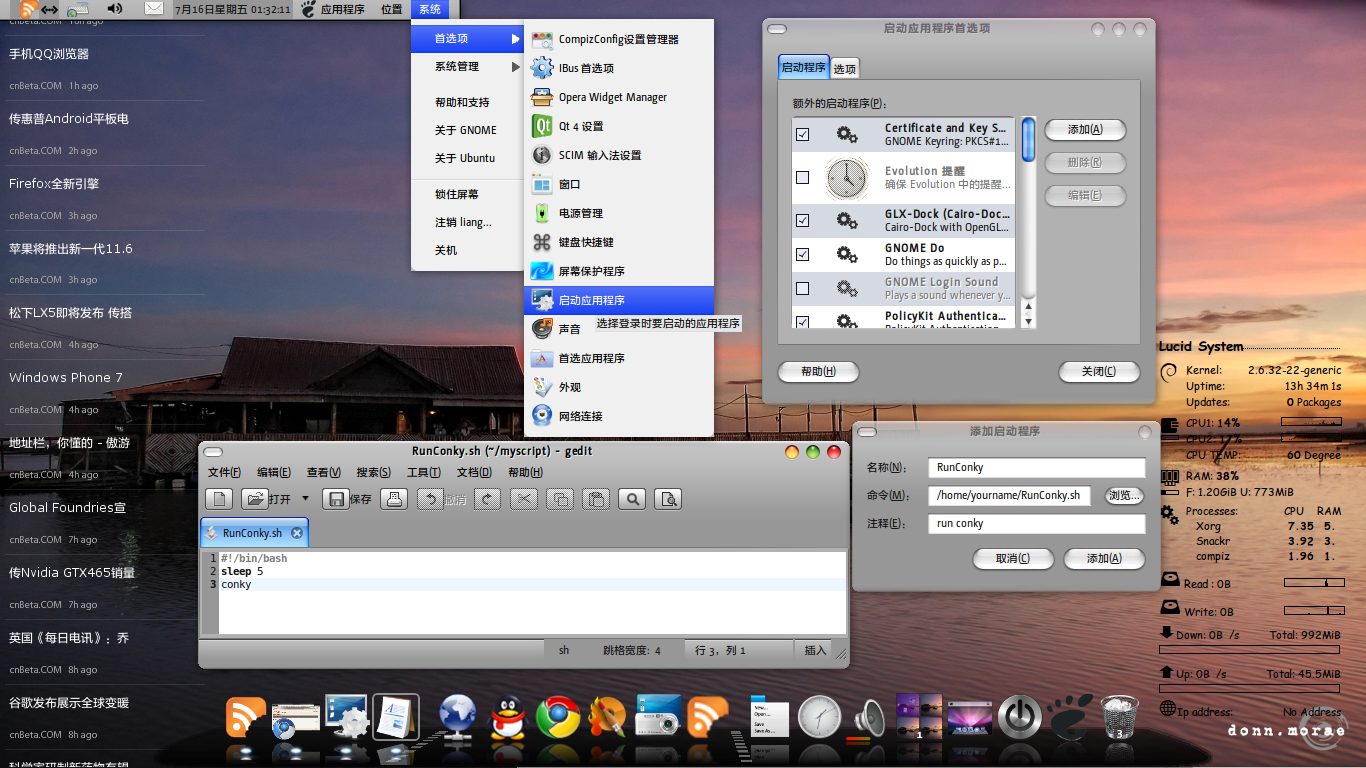Click the 帮助(H) button
Screen dimensions: 1366x768
click(819, 371)
